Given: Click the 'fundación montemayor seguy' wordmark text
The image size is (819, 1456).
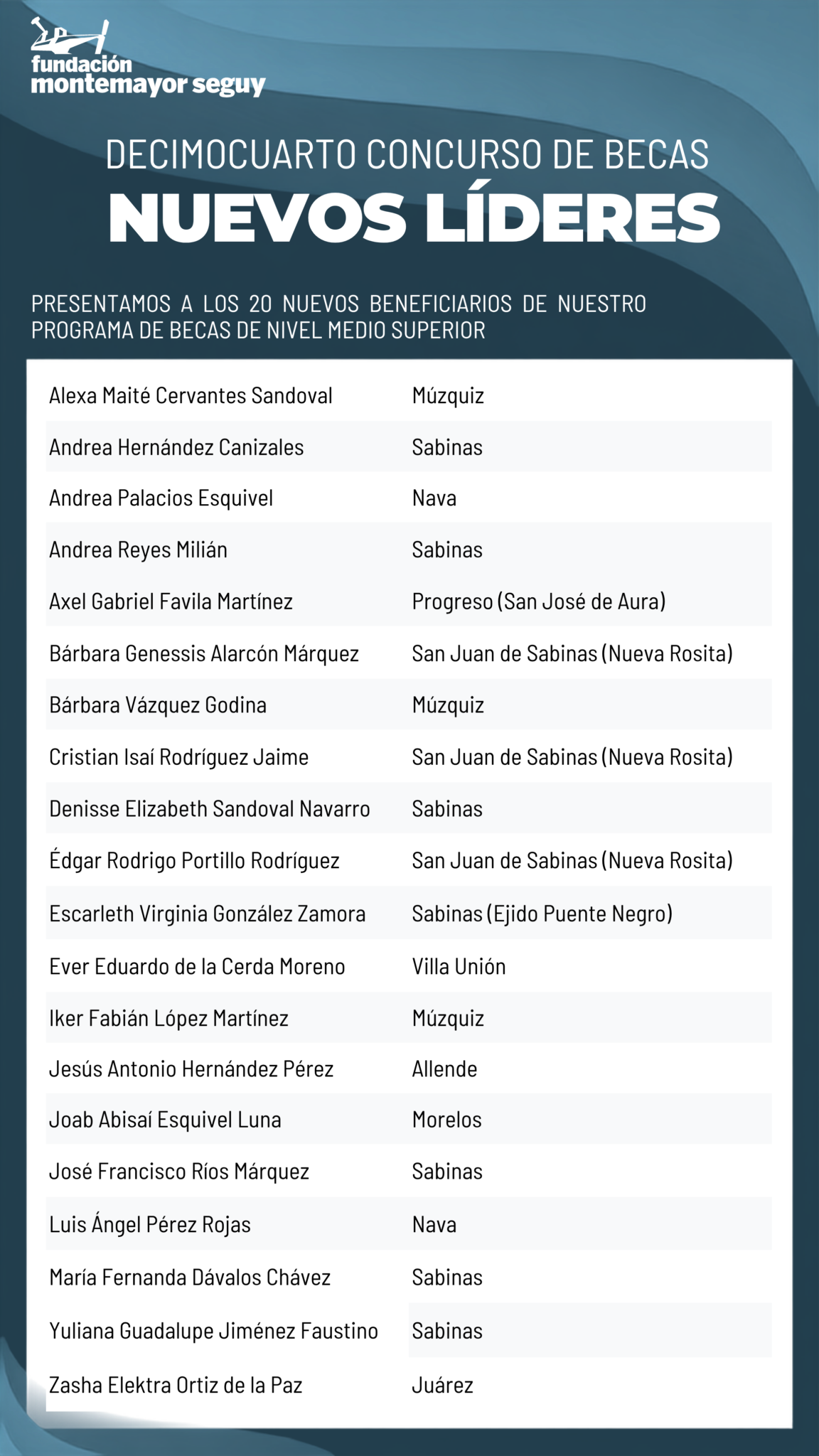Looking at the screenshot, I should 148,75.
